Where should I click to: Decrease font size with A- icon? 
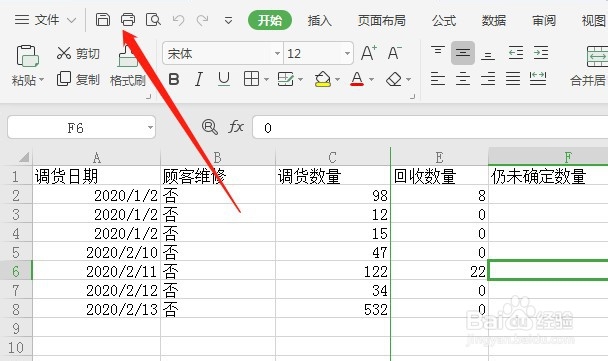point(395,53)
